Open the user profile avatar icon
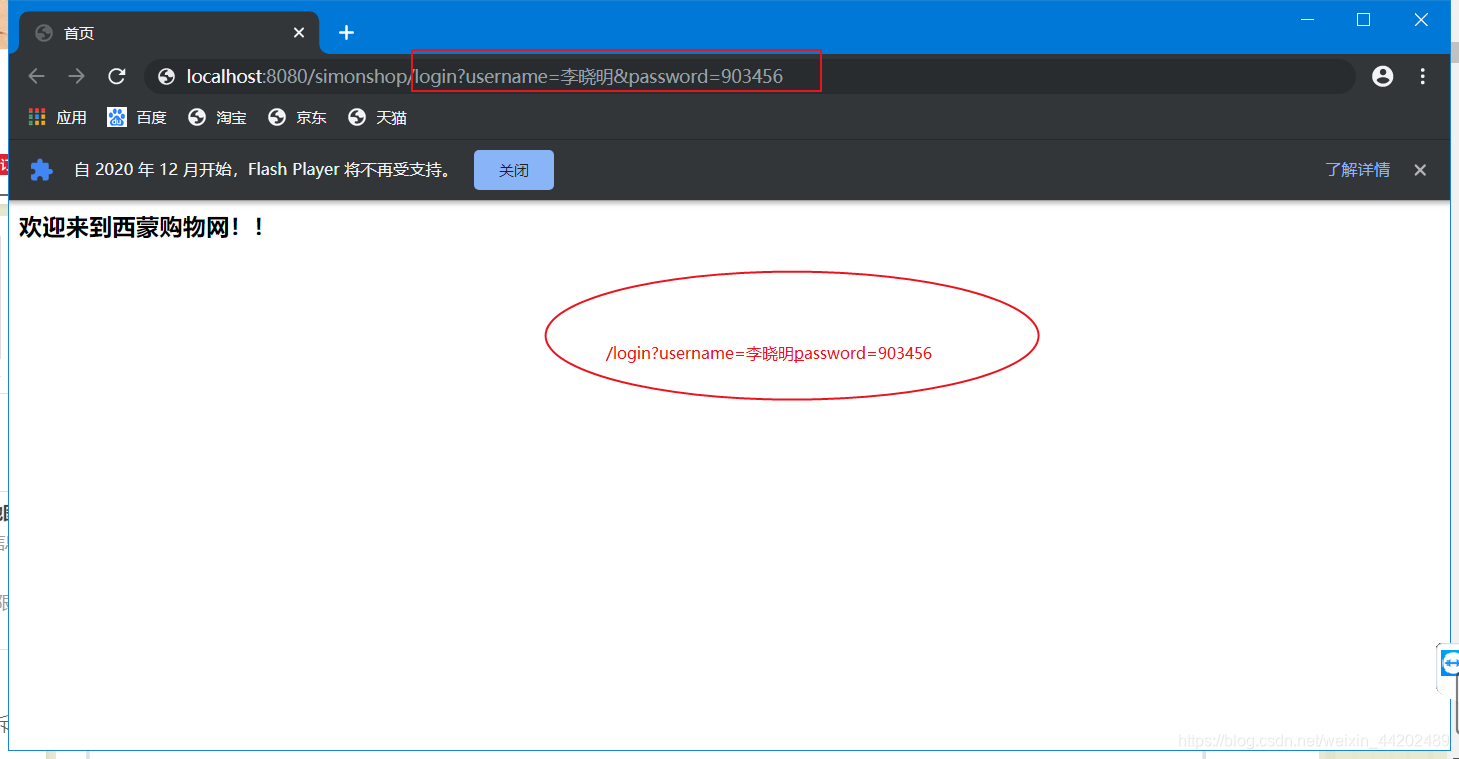The height and width of the screenshot is (759, 1459). pos(1383,76)
